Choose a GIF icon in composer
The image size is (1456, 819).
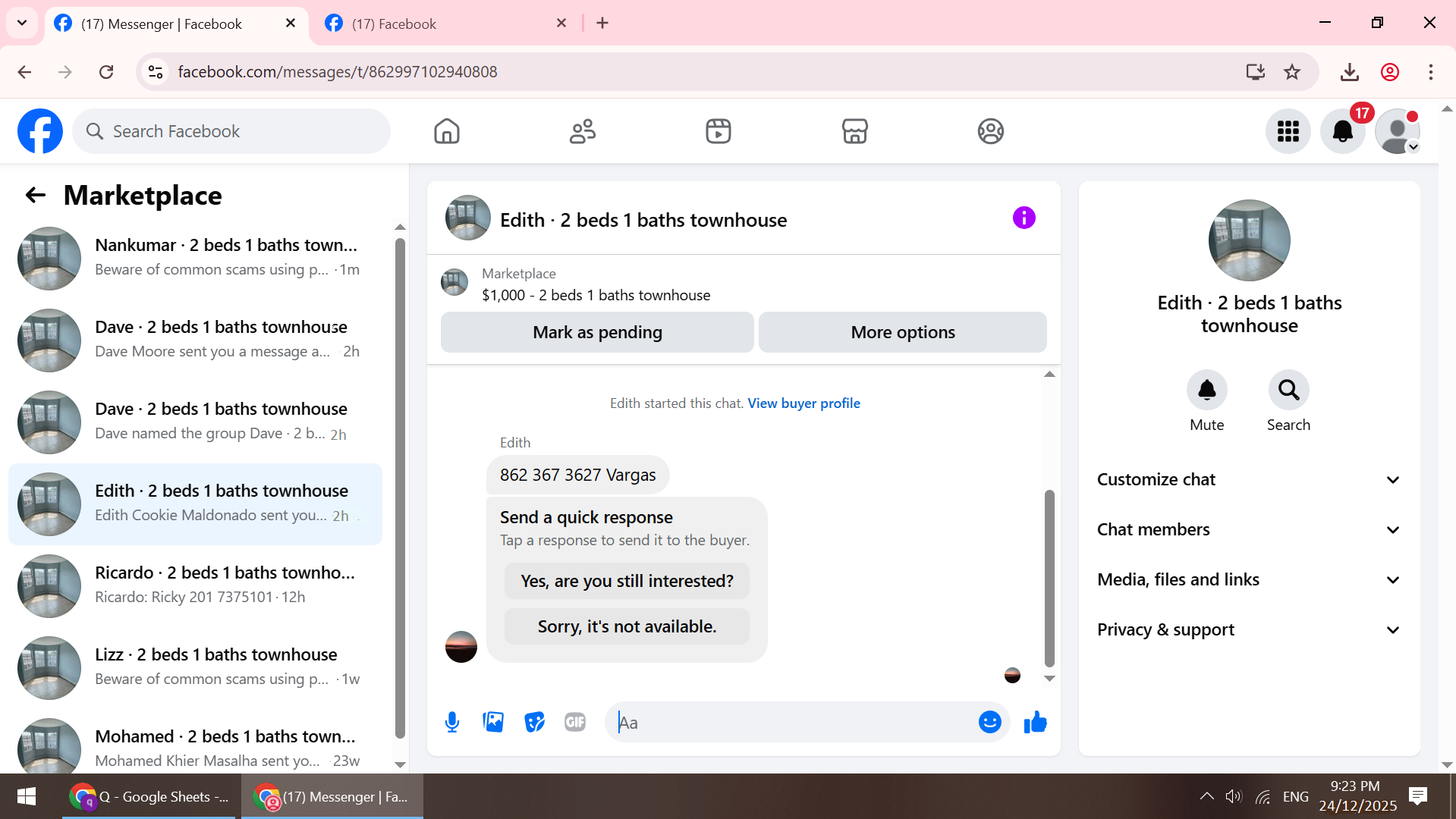click(x=575, y=723)
